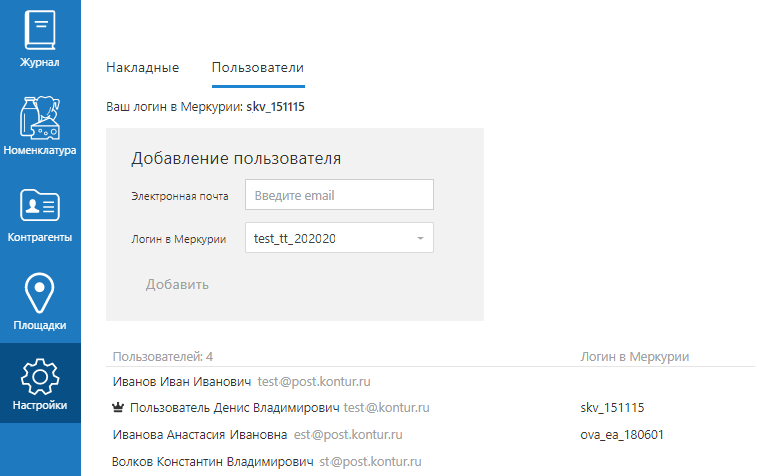Open the test_tt_202020 login combo box
Screen dimensions: 757x476
click(339, 238)
